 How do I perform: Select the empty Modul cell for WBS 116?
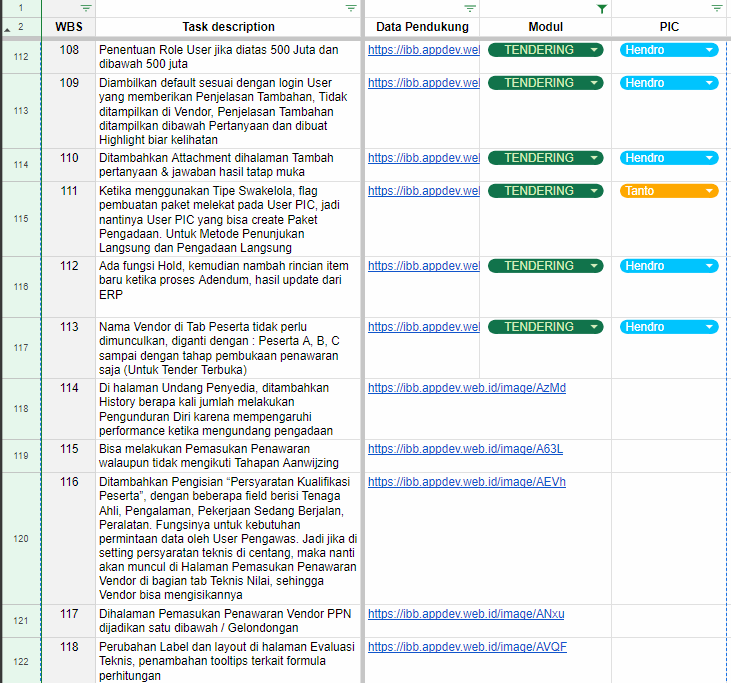click(547, 538)
